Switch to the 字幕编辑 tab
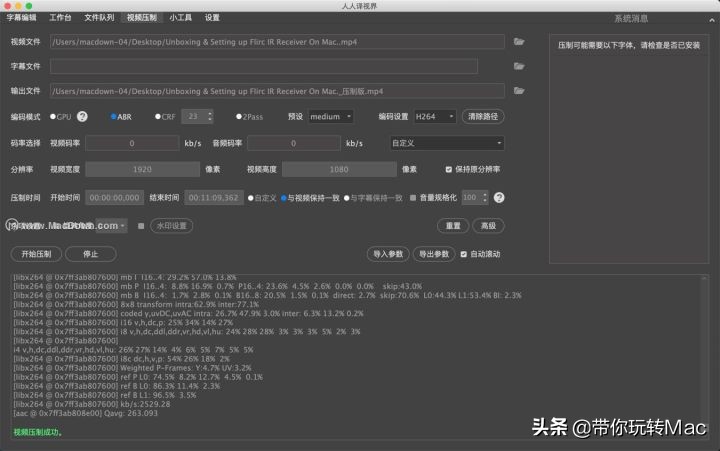This screenshot has width=720, height=451. click(21, 17)
